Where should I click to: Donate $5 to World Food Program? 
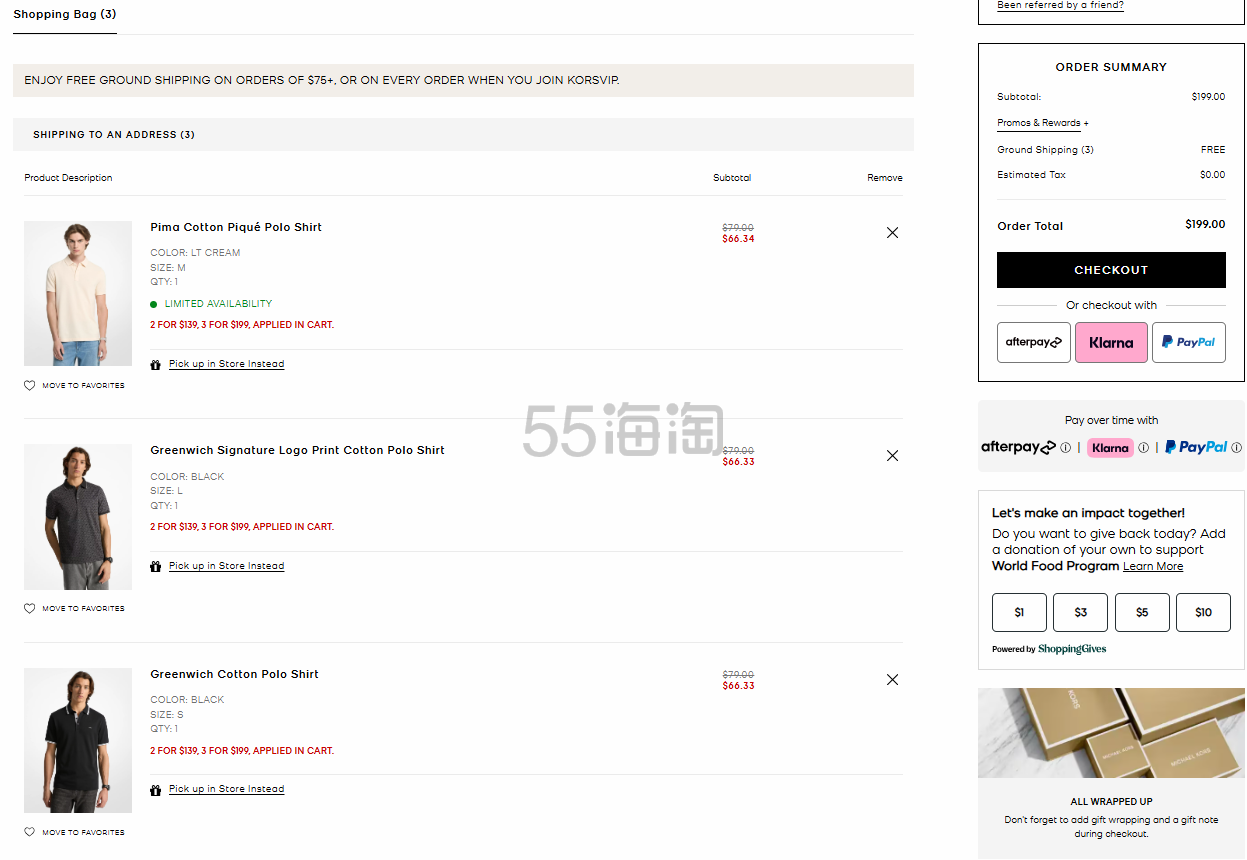1142,613
